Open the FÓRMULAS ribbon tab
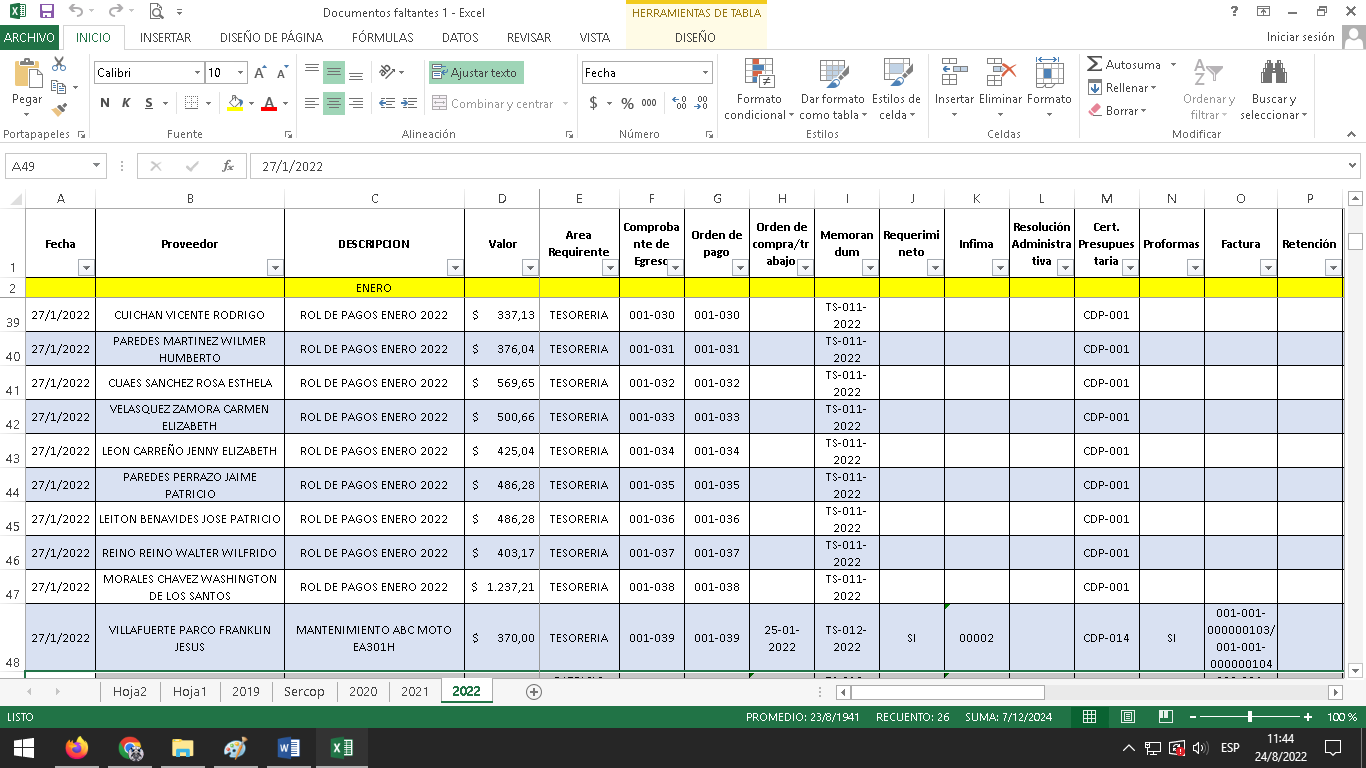Screen dimensions: 1366x768 click(x=382, y=38)
